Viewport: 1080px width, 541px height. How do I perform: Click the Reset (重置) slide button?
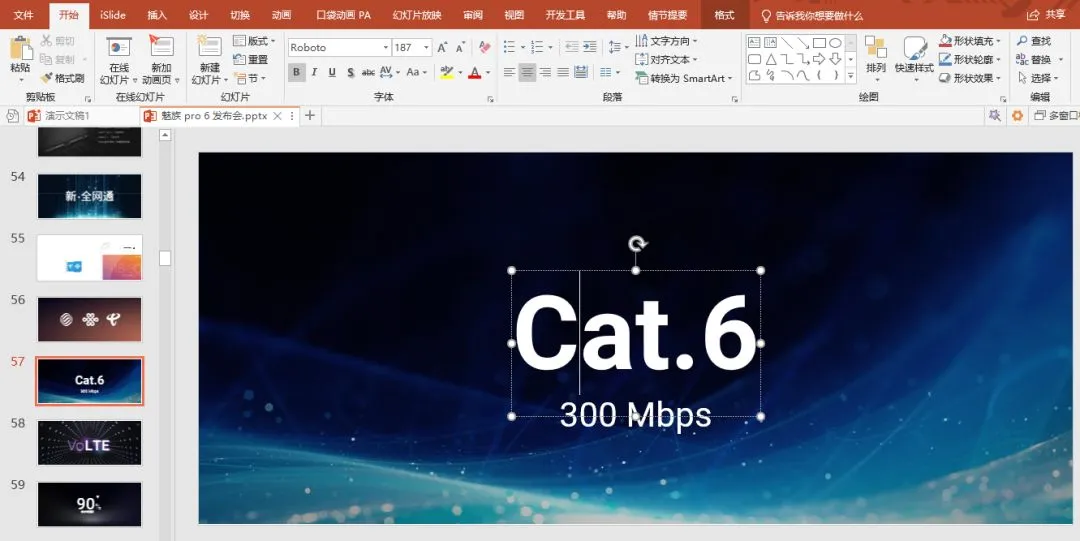[251, 60]
